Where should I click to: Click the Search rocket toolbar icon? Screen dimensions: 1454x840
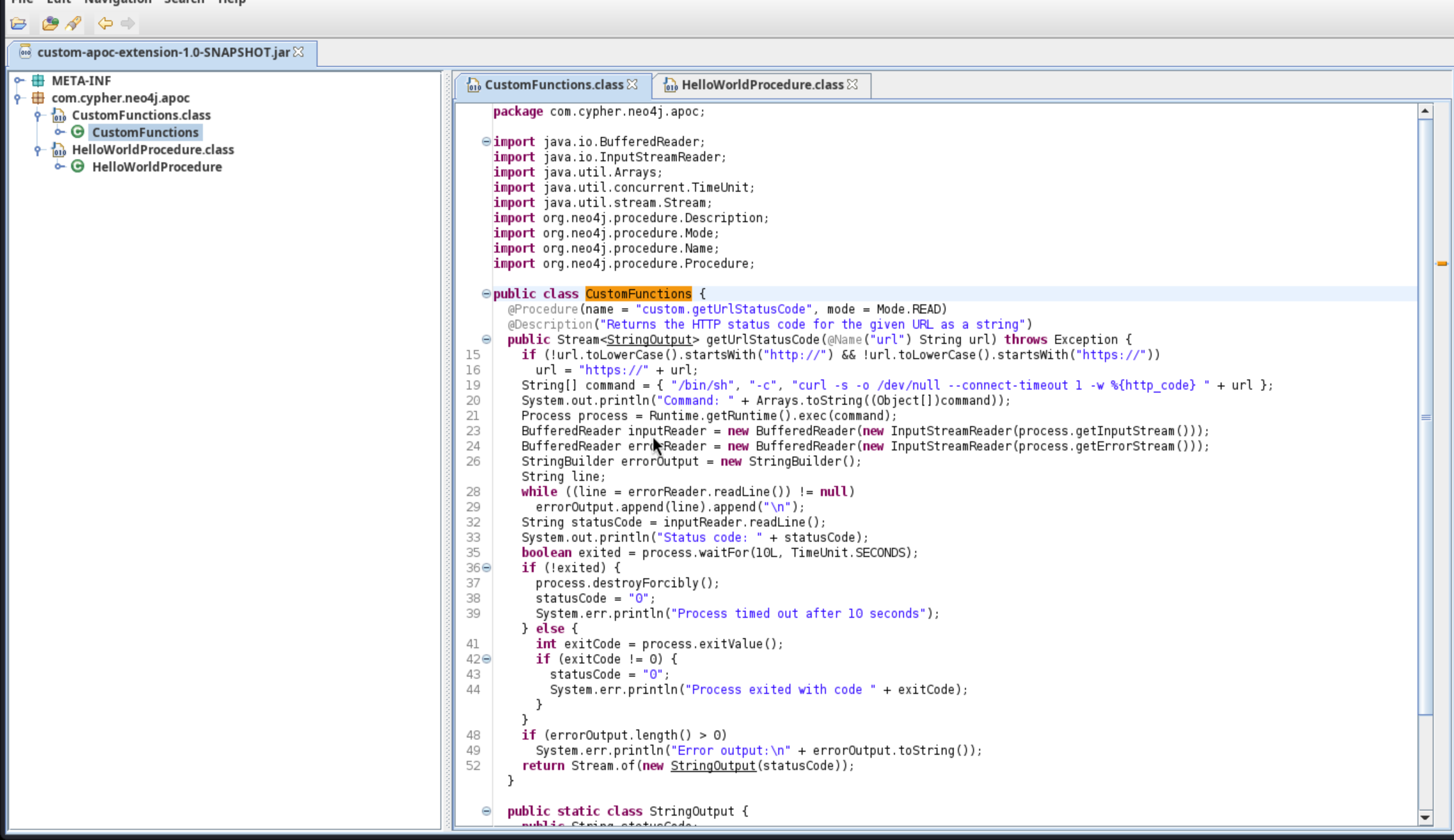point(73,24)
